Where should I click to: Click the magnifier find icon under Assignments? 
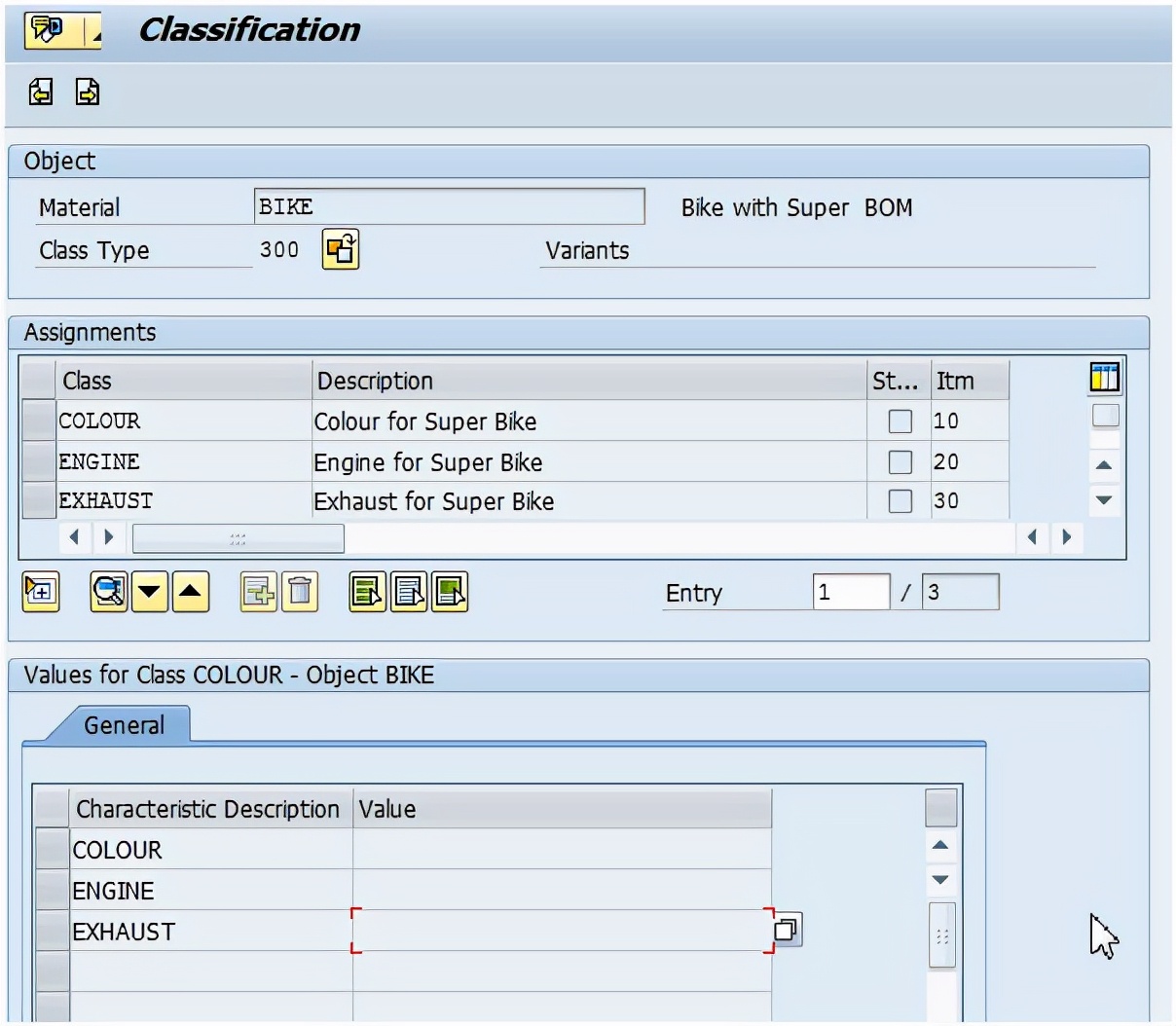coord(108,591)
